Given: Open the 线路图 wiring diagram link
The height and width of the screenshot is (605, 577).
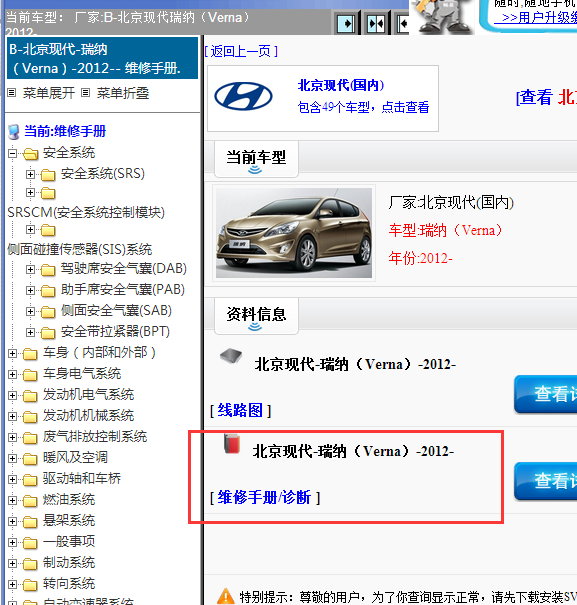Looking at the screenshot, I should point(240,410).
